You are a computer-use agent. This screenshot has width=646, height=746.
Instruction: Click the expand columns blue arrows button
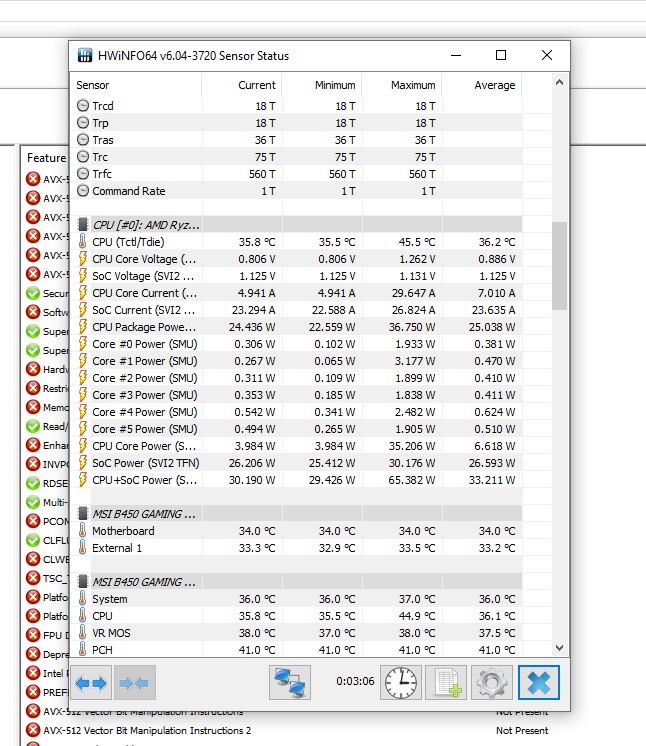click(x=91, y=683)
